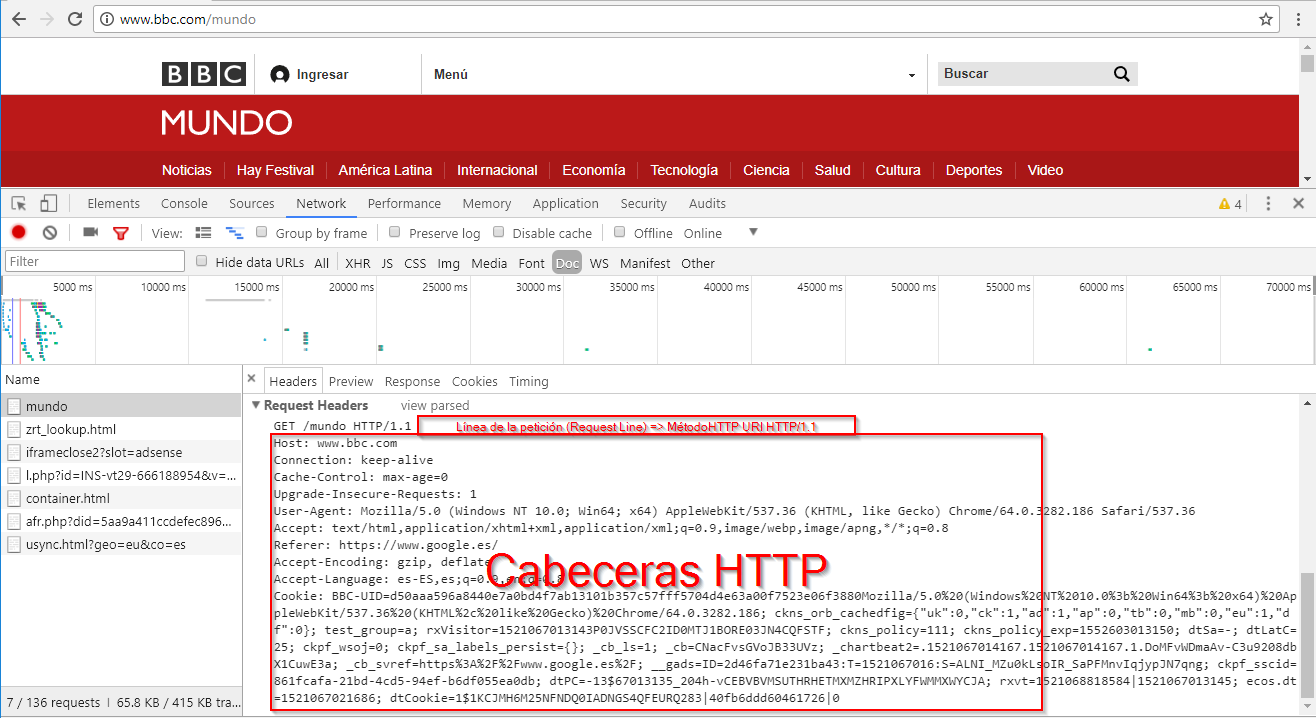Collapse the Request Headers section
This screenshot has height=718, width=1316.
[x=256, y=406]
